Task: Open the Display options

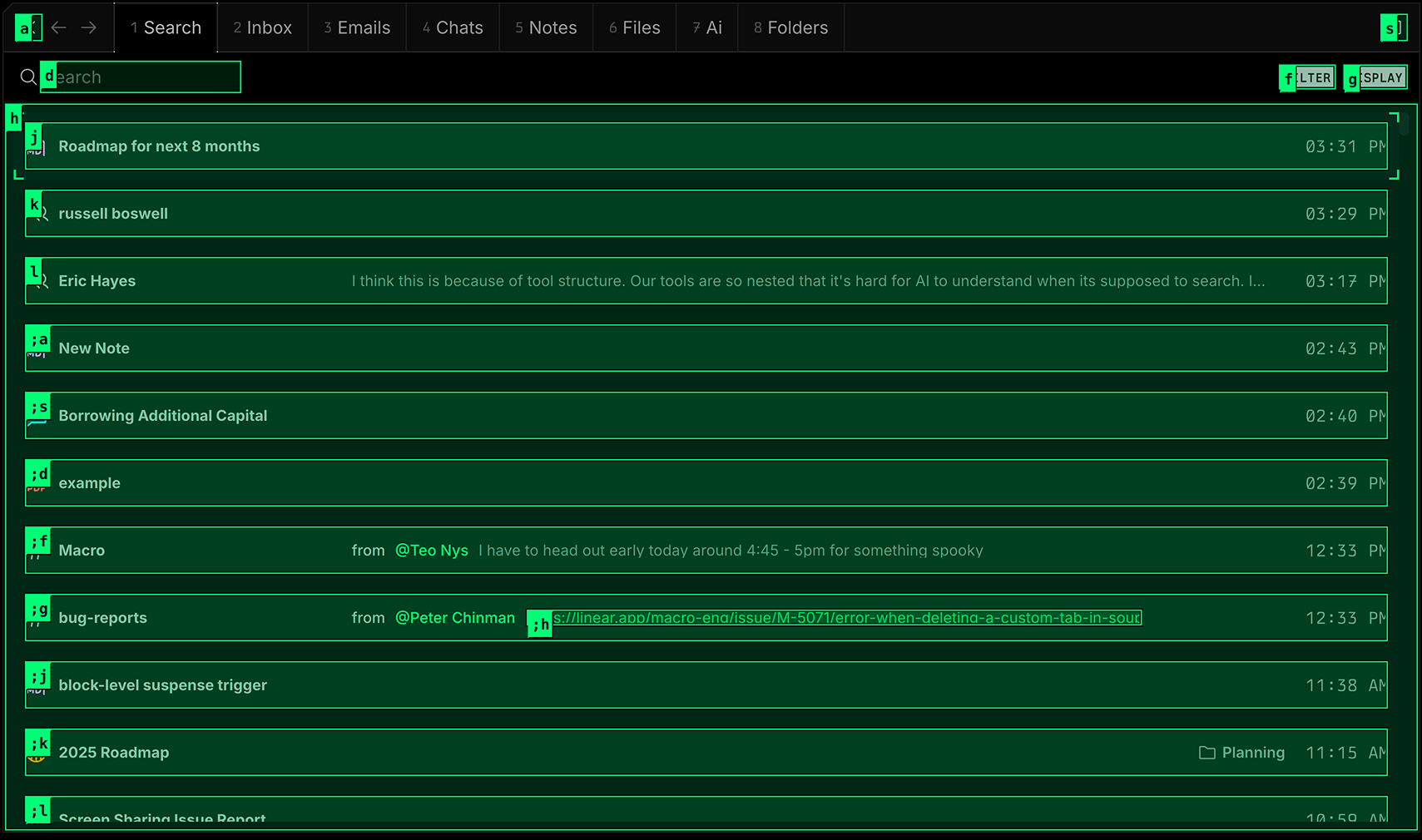Action: 1376,78
